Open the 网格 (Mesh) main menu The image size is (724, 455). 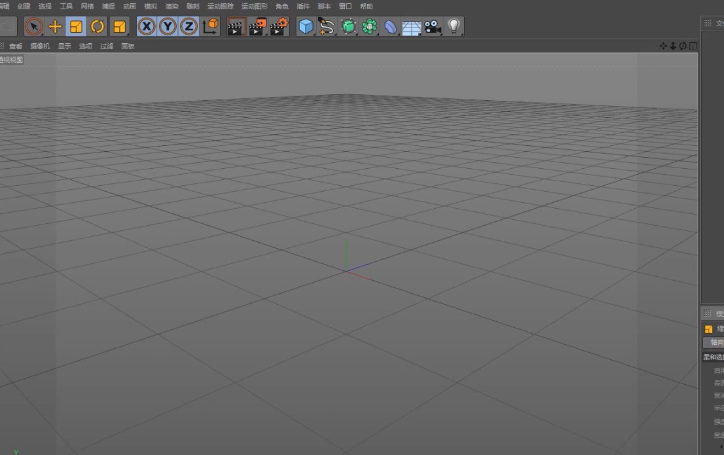87,6
